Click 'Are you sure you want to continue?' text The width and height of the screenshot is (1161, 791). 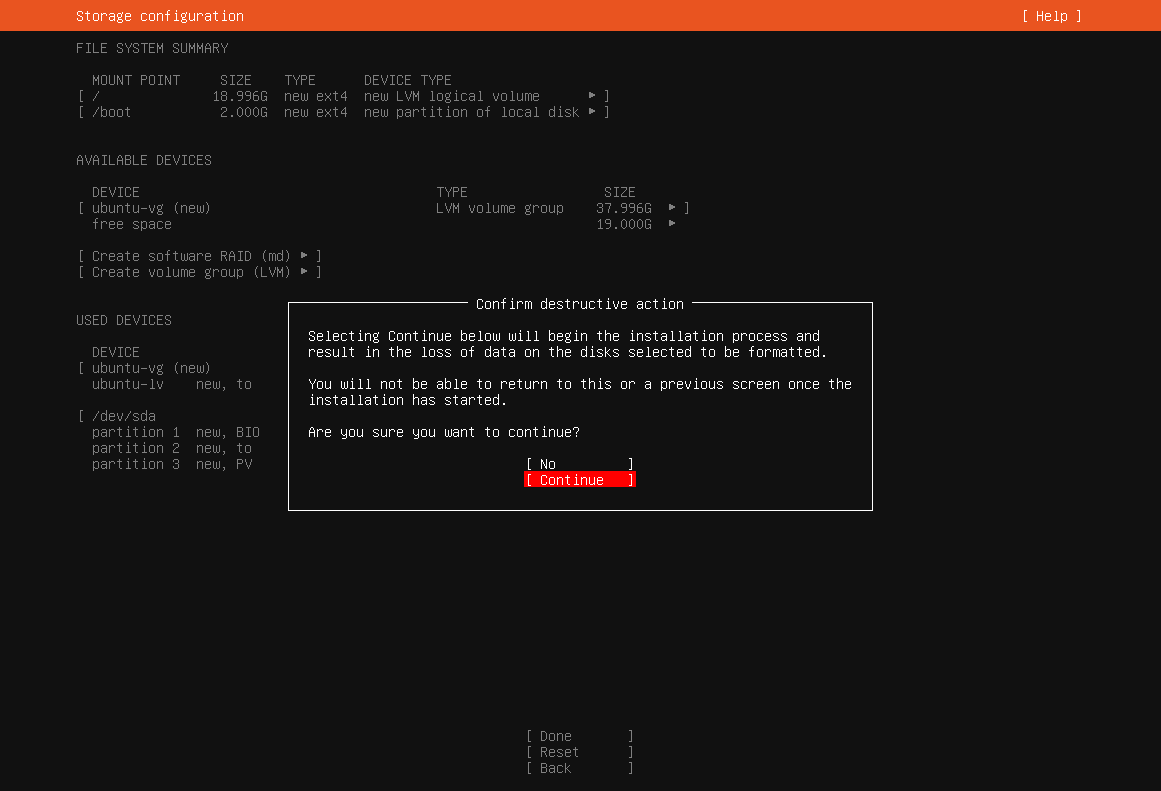444,432
